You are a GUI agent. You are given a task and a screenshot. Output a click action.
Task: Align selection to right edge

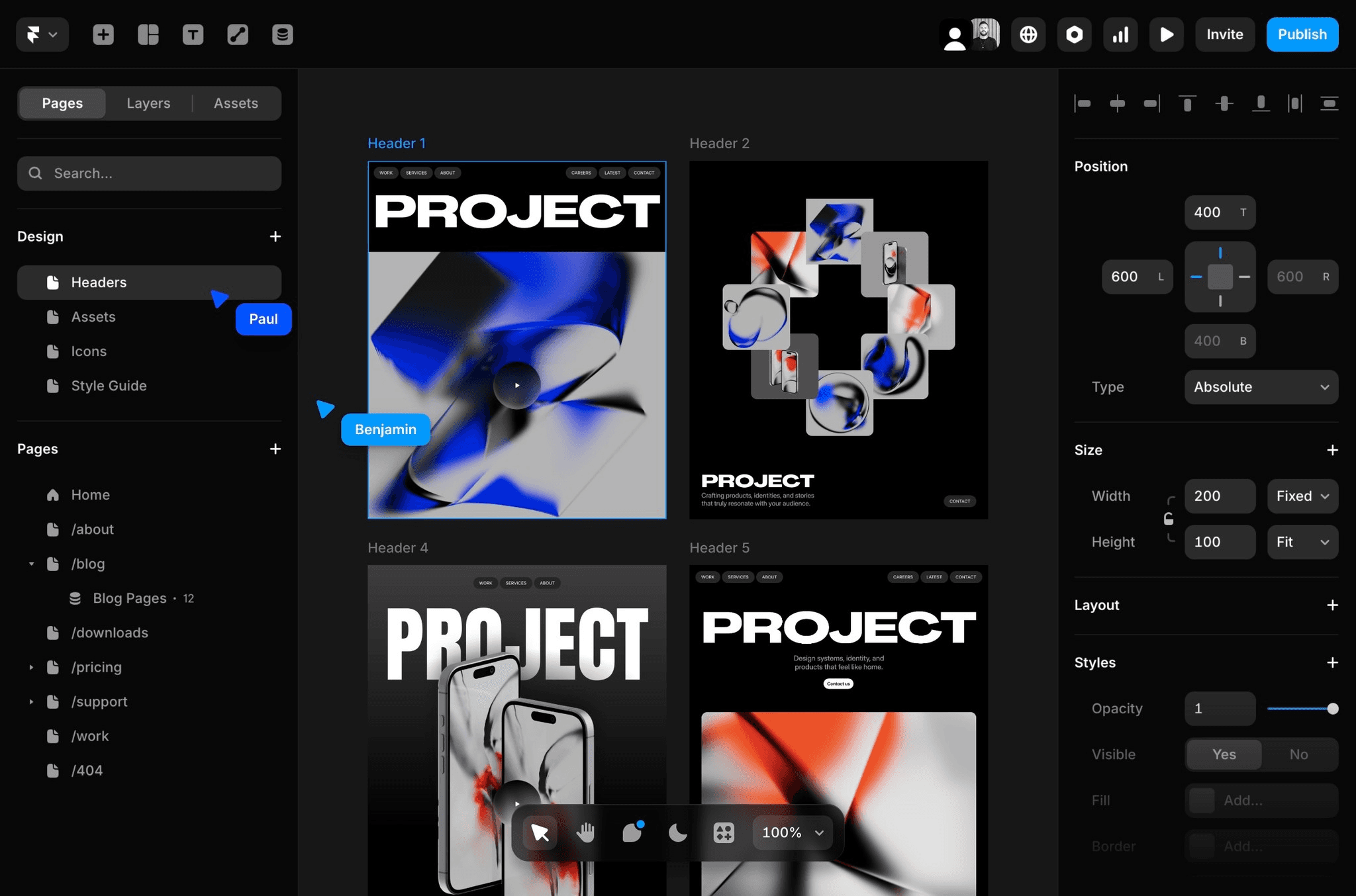1152,103
